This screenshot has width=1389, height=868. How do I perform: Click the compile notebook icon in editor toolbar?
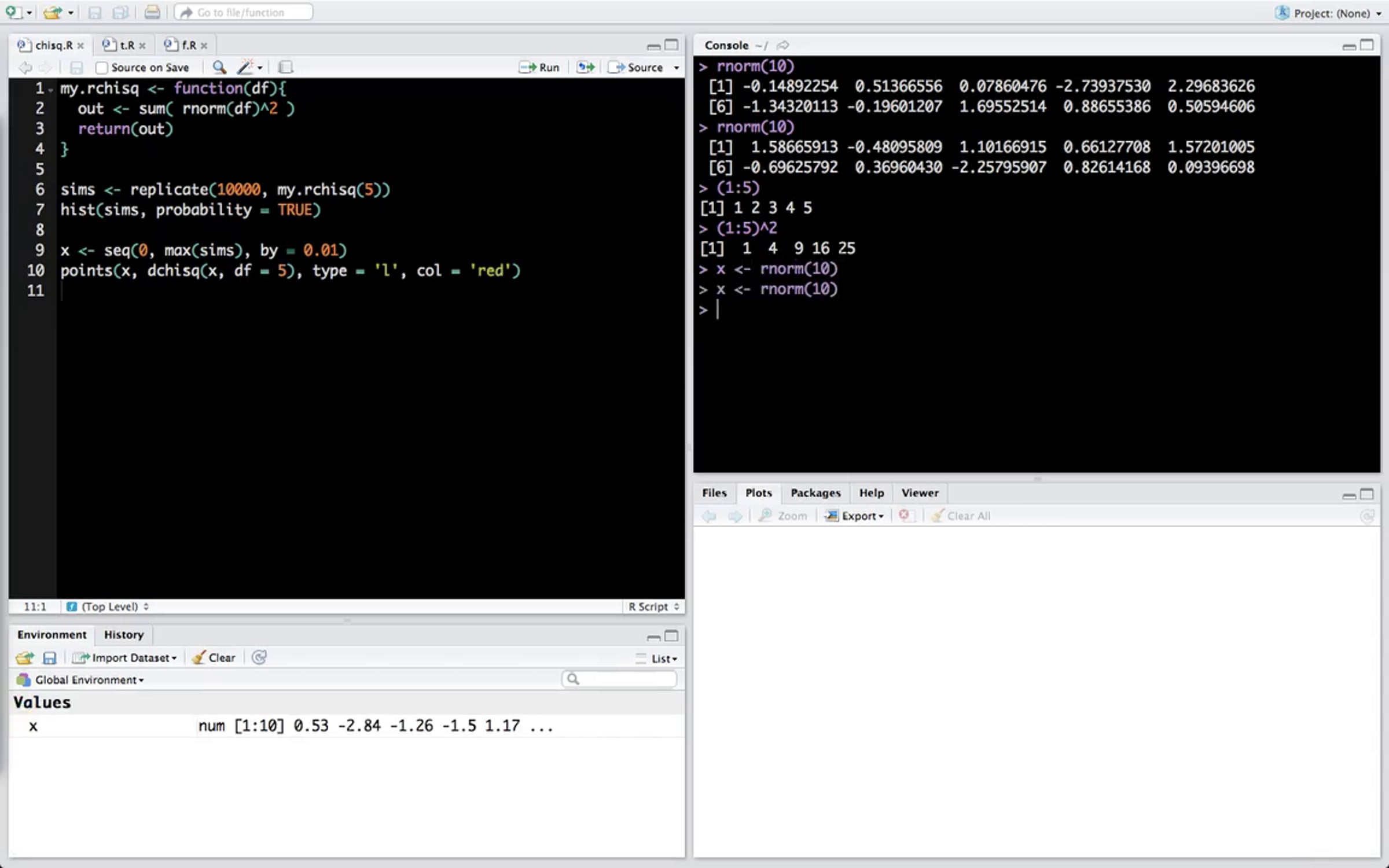pos(285,67)
